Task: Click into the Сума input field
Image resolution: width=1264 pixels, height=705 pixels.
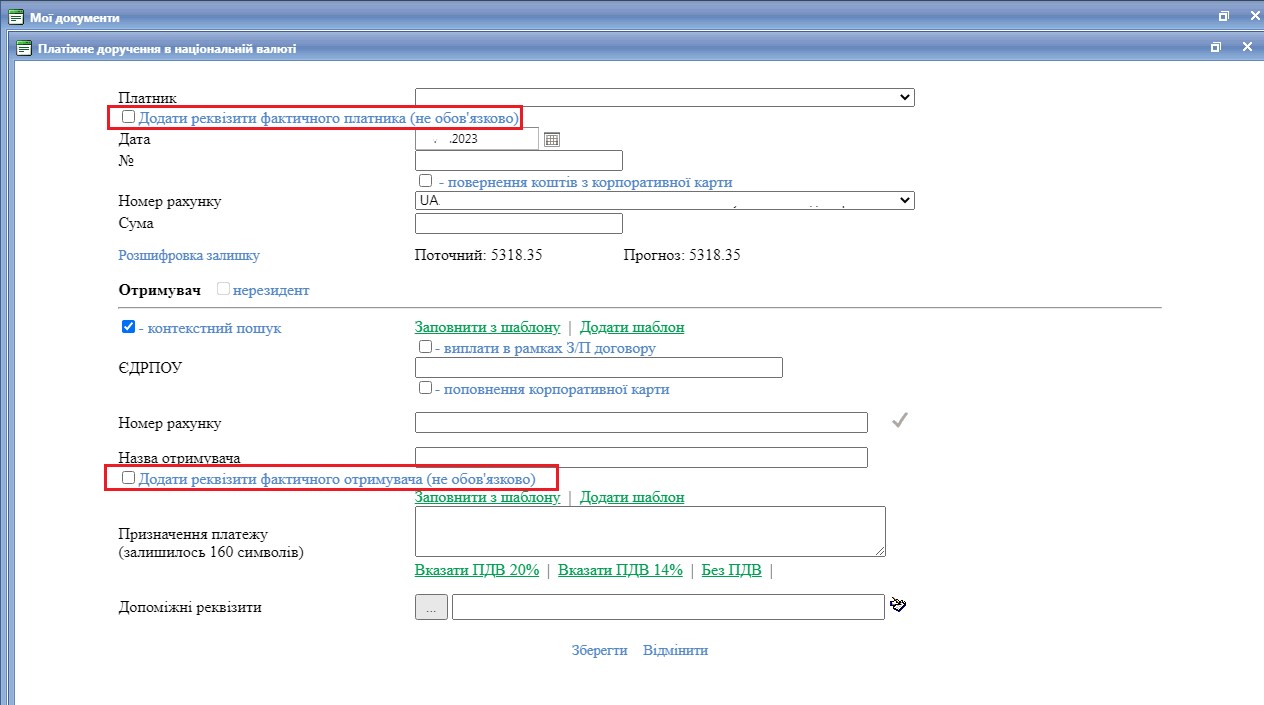Action: tap(518, 223)
